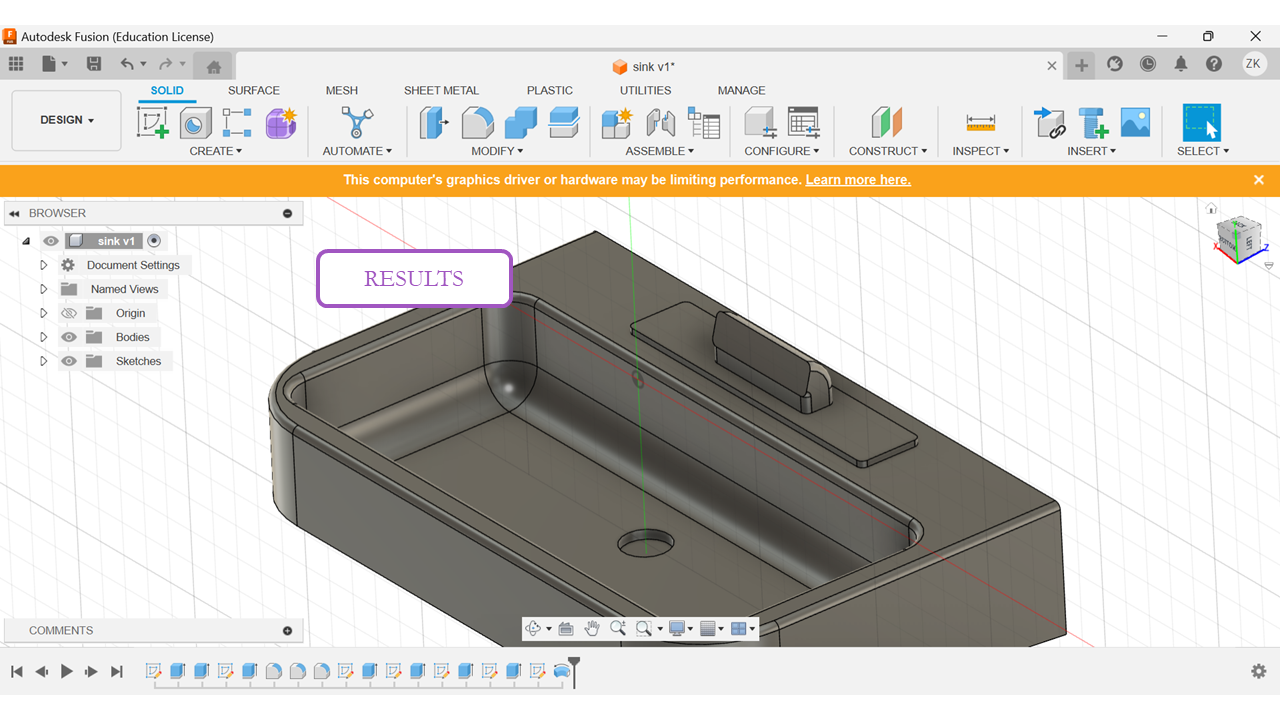The width and height of the screenshot is (1280, 720).
Task: Click the Look At camera icon
Action: pyautogui.click(x=566, y=628)
